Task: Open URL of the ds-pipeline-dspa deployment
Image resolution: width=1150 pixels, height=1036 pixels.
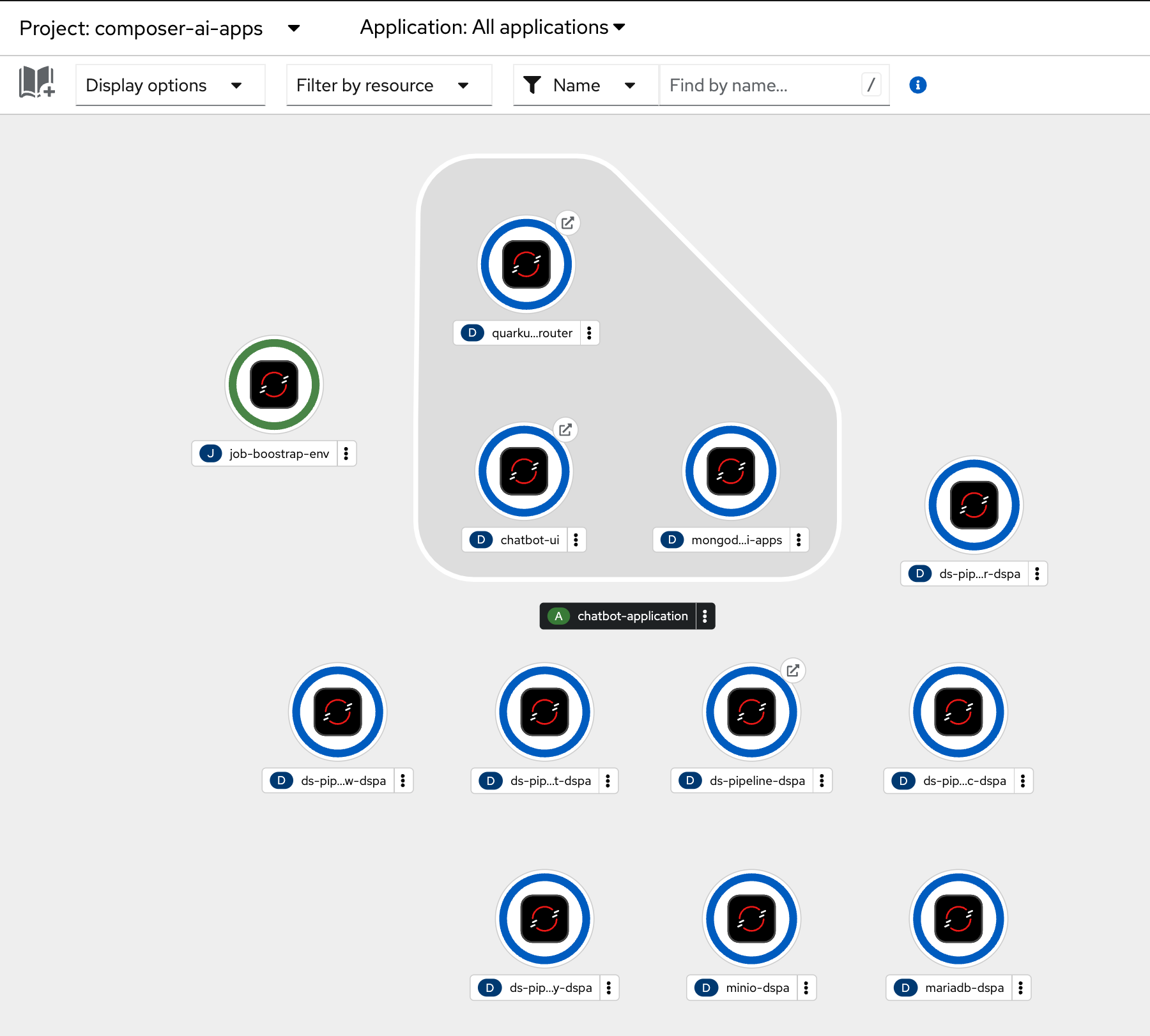Action: 793,671
